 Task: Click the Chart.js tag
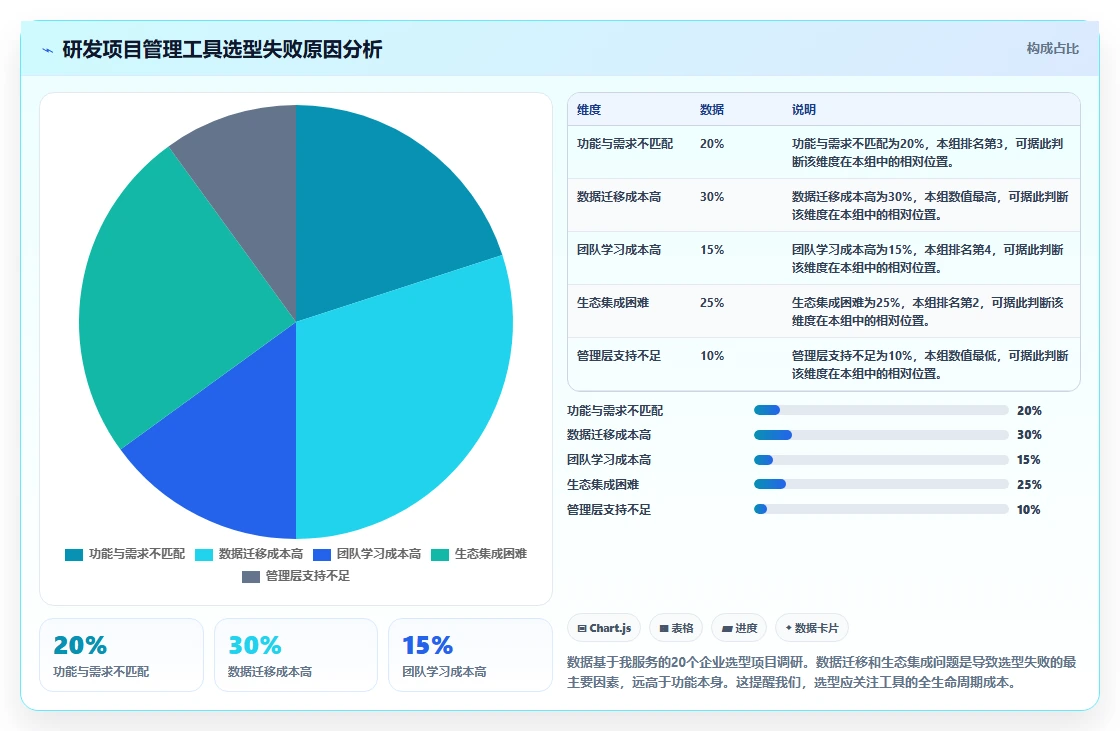604,628
